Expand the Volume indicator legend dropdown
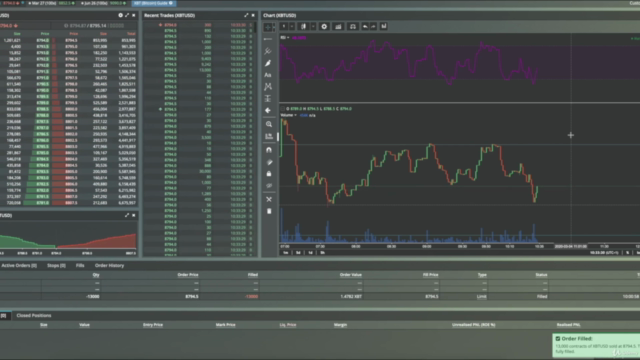Screen dimensions: 640x360 (296, 116)
